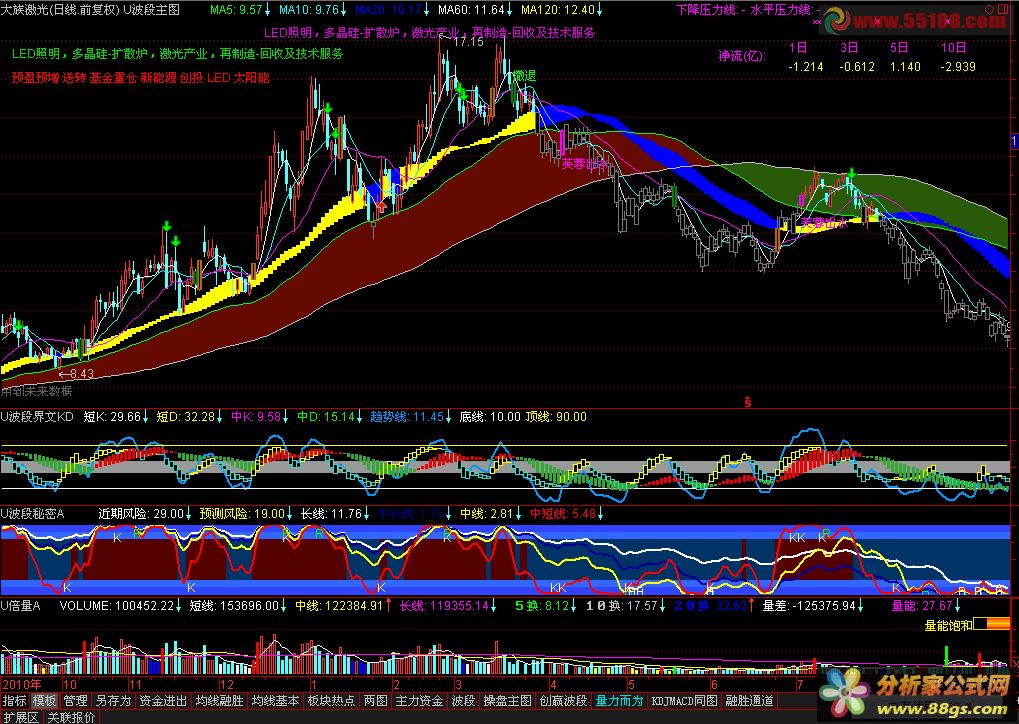Select the 均线基本 template tab

(276, 701)
